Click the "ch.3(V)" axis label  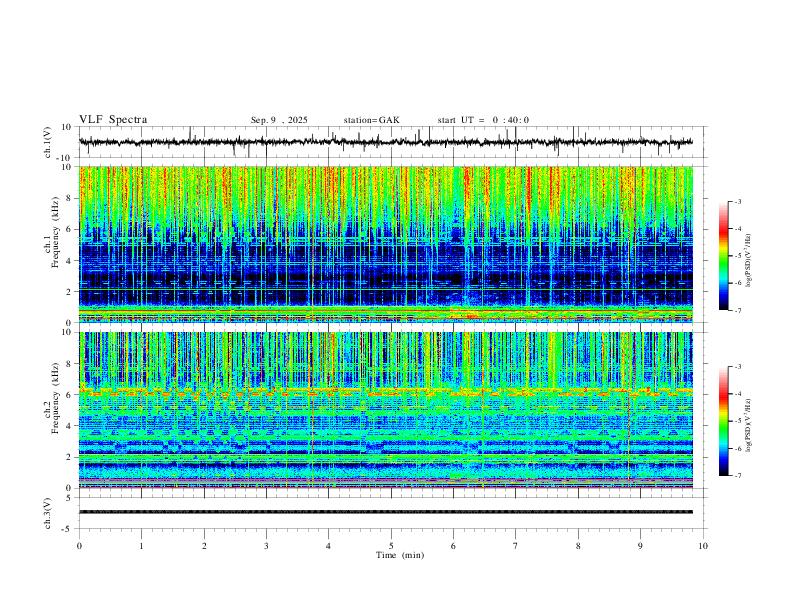pyautogui.click(x=48, y=513)
